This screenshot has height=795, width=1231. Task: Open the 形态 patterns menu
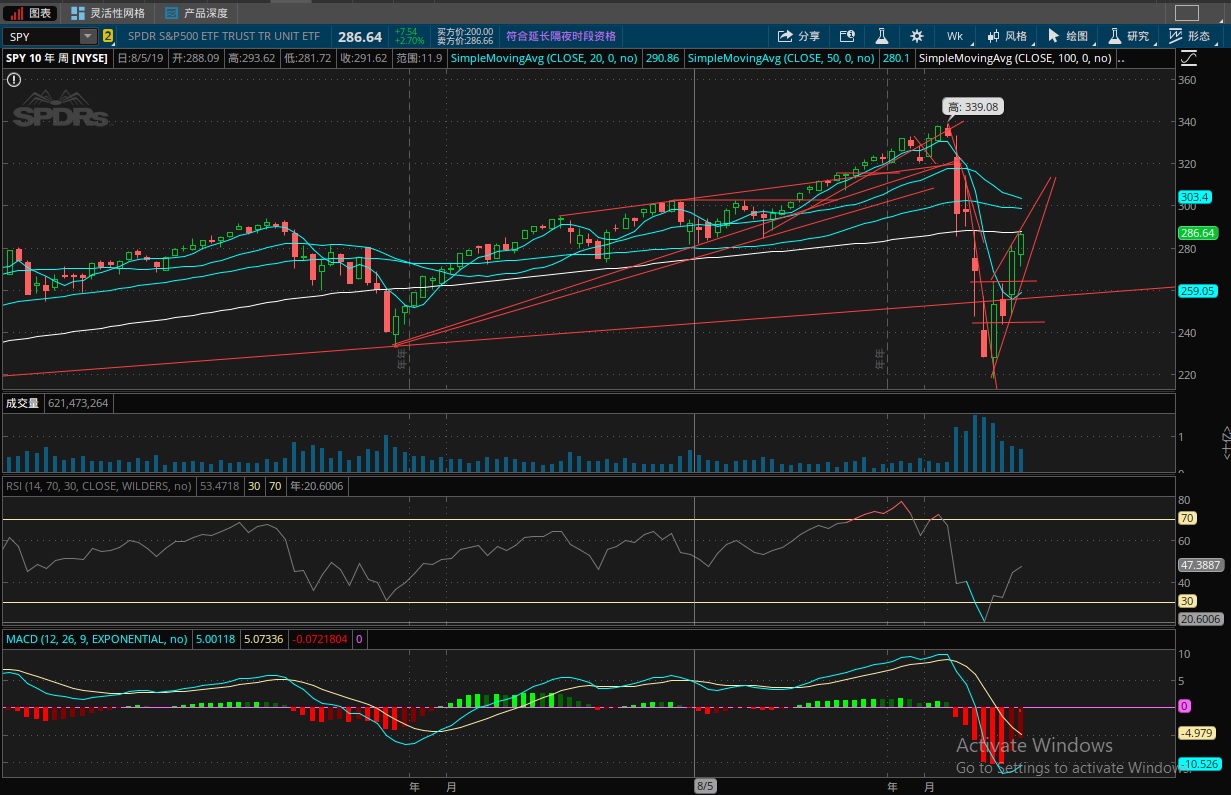click(x=1191, y=36)
